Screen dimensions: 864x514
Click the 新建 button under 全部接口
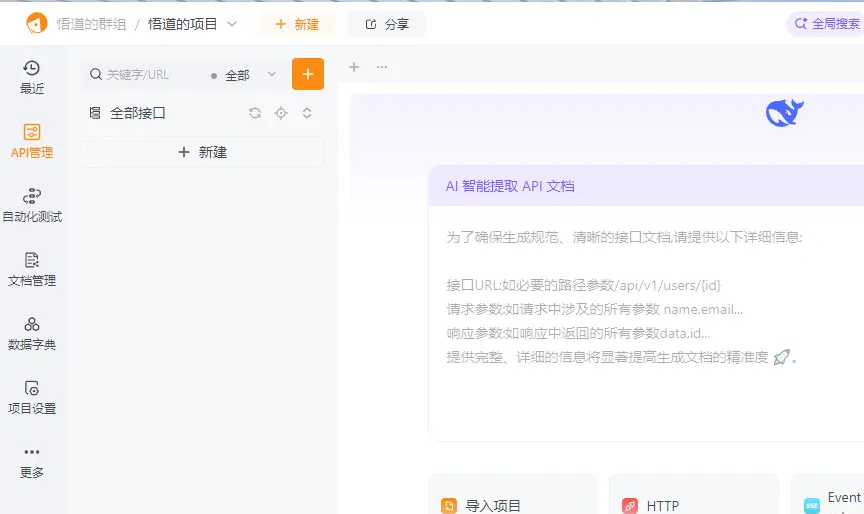203,152
